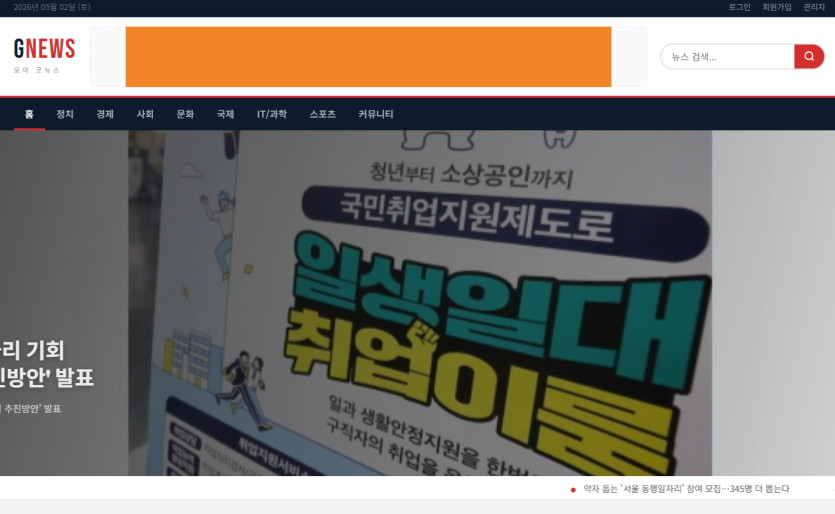Open the ticker headline about 서울 동행일자리
Screen dimensions: 835x514
(x=686, y=489)
